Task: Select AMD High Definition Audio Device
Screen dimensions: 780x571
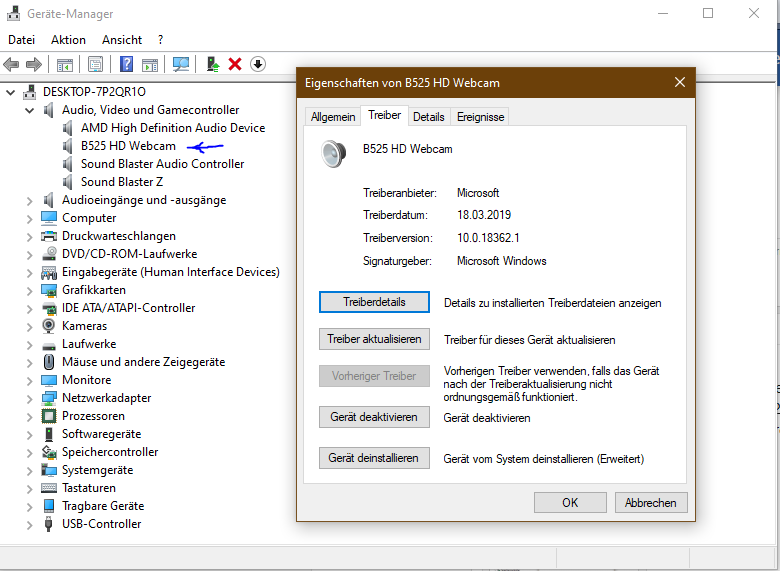Action: (x=173, y=128)
